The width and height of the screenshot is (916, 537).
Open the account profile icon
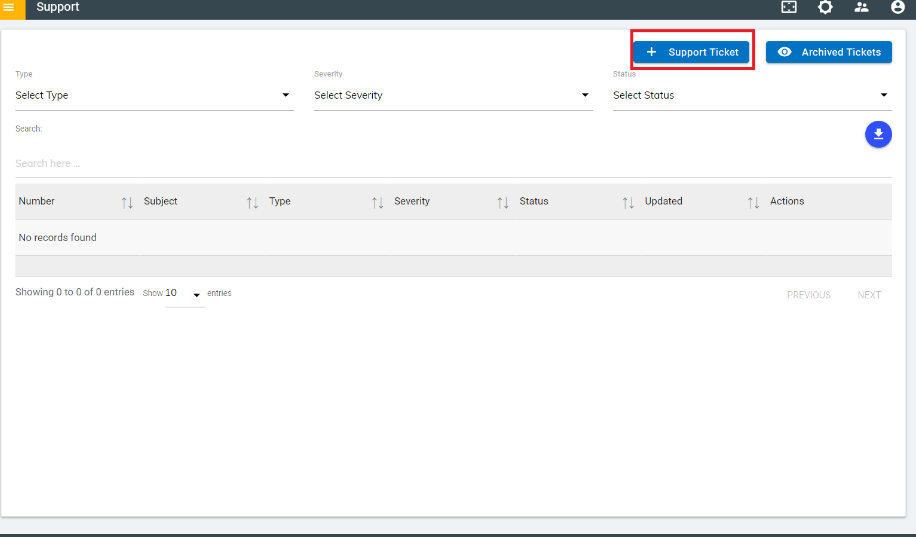coord(897,7)
